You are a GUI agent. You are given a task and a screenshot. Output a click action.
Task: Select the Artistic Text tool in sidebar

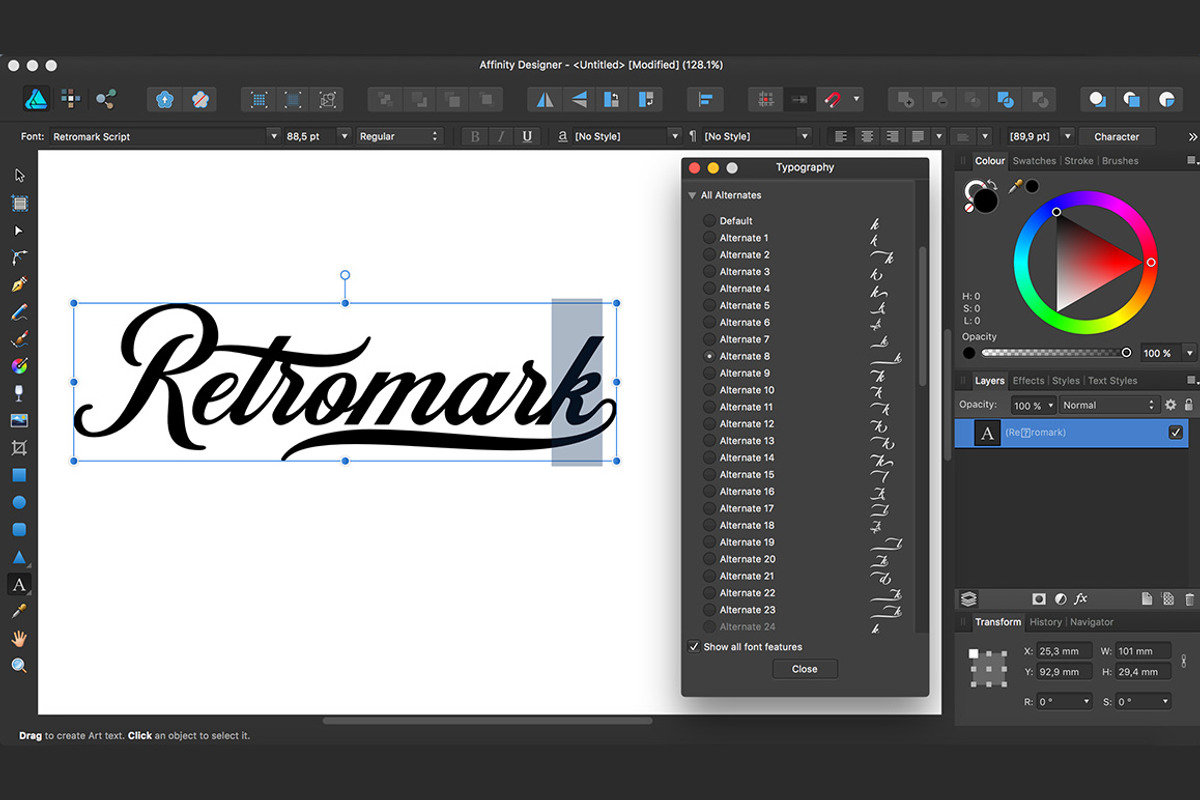(19, 584)
